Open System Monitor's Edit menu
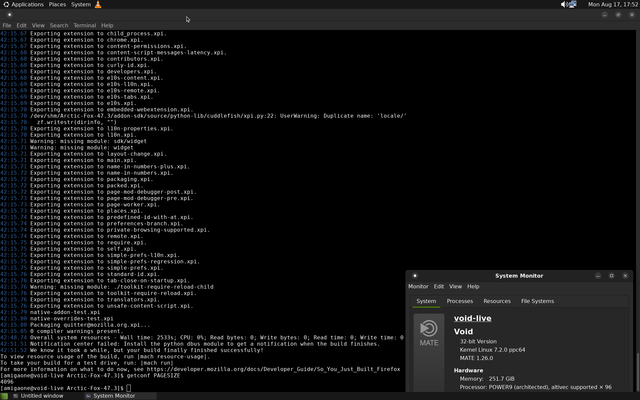 pyautogui.click(x=439, y=287)
